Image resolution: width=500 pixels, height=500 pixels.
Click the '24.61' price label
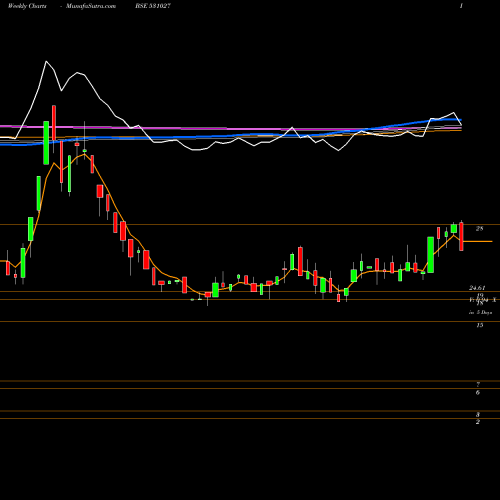477,288
